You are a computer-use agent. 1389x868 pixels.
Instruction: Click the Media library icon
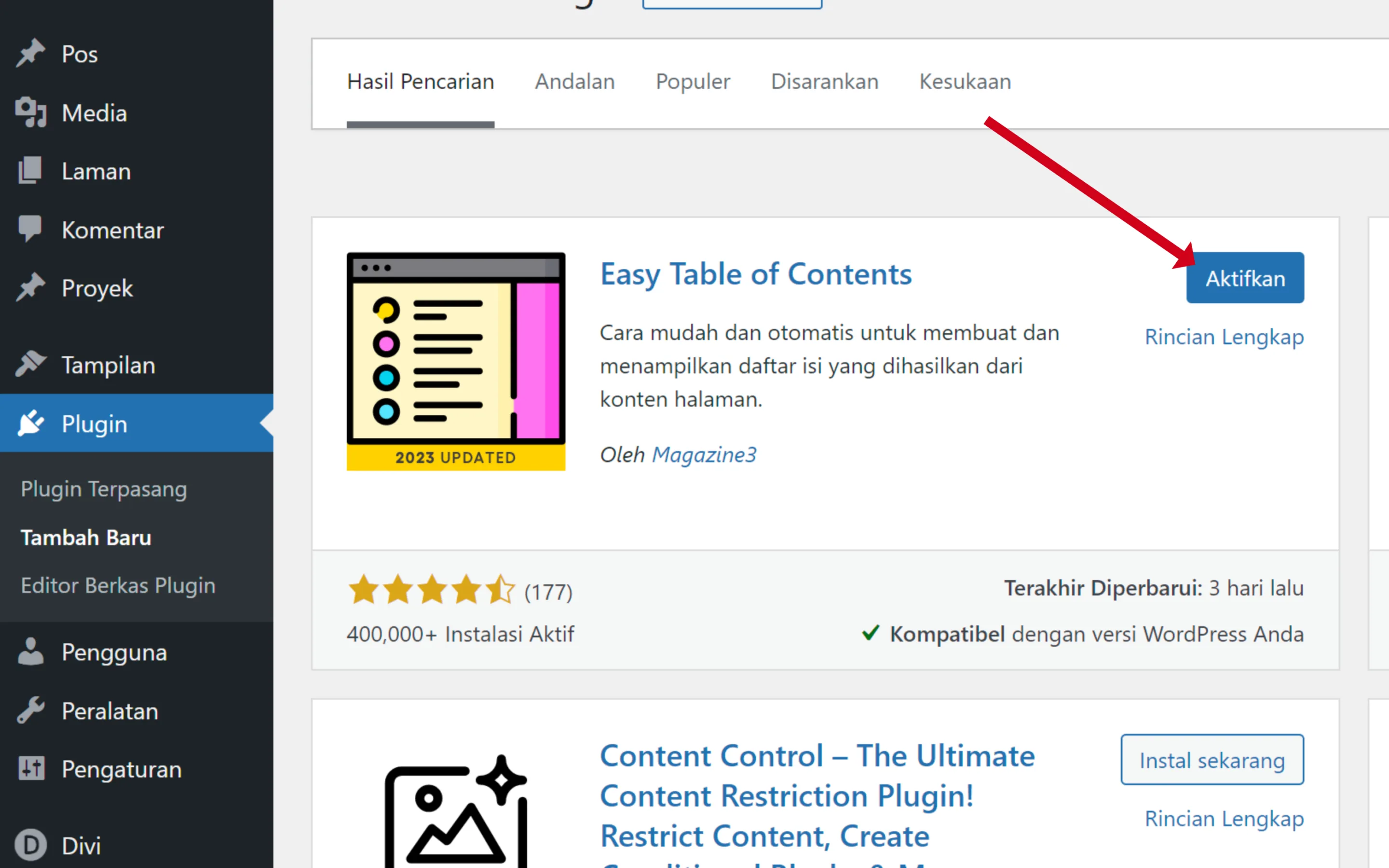30,112
